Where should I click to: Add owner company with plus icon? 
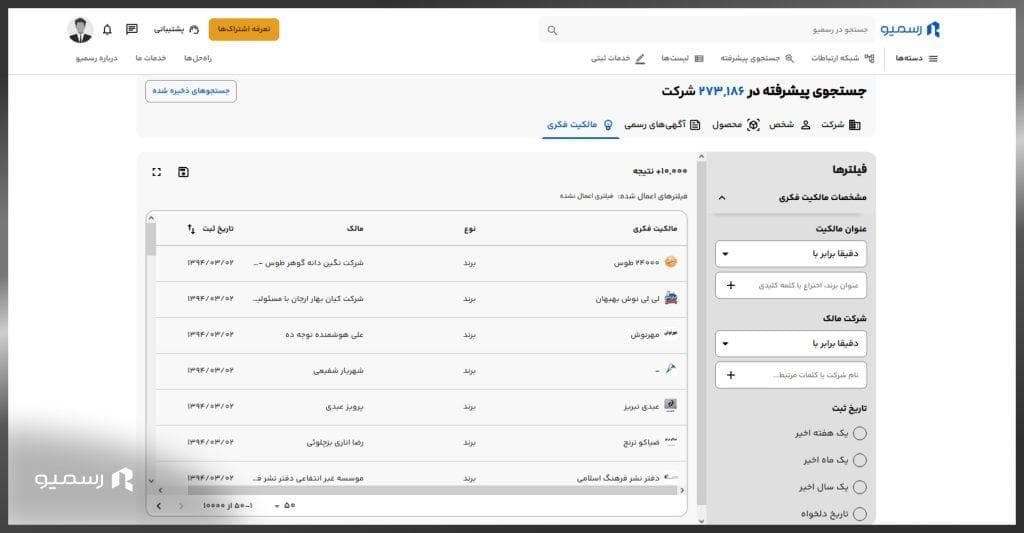coord(731,375)
